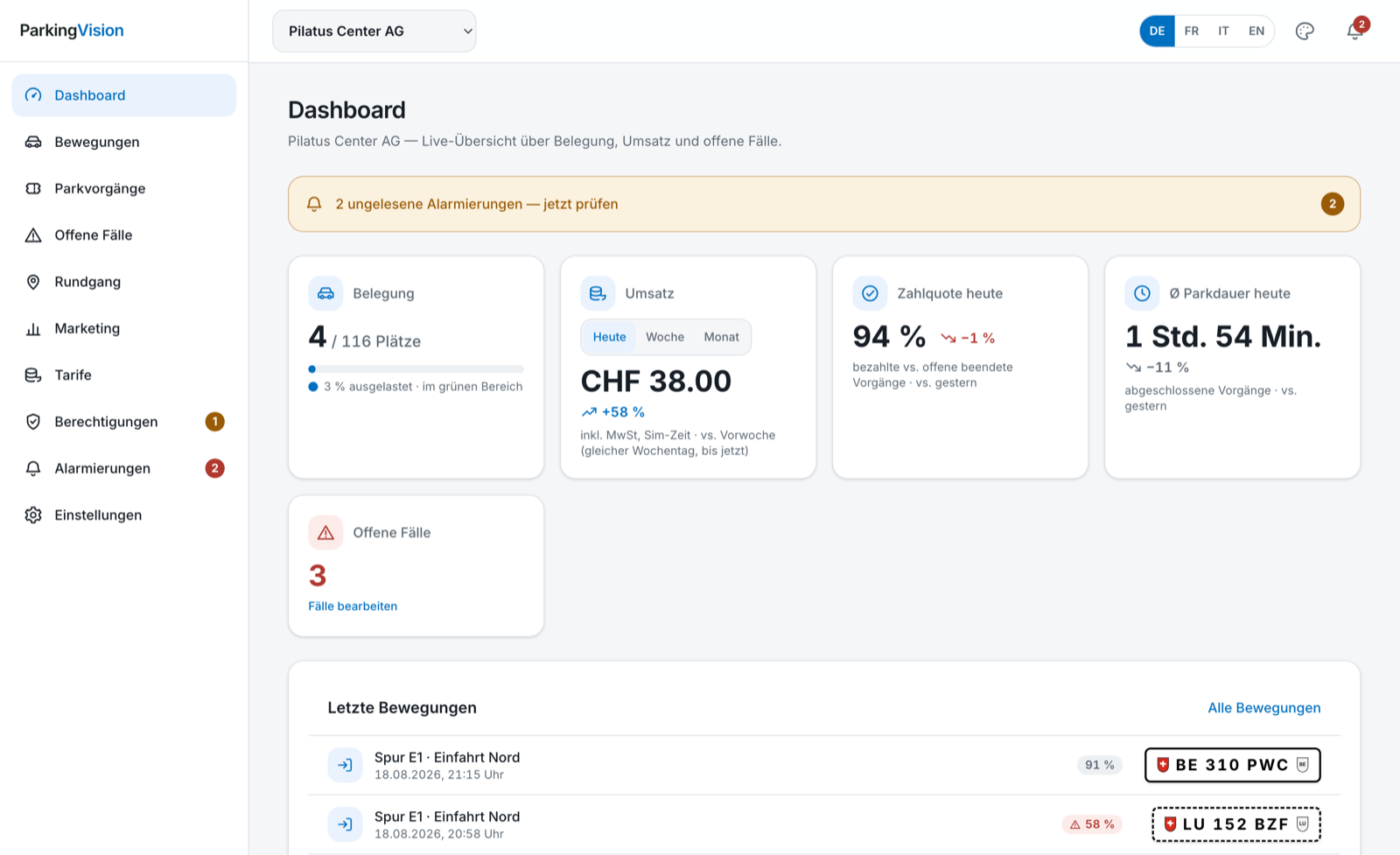Select Heute revenue period
The height and width of the screenshot is (855, 1400).
click(610, 337)
